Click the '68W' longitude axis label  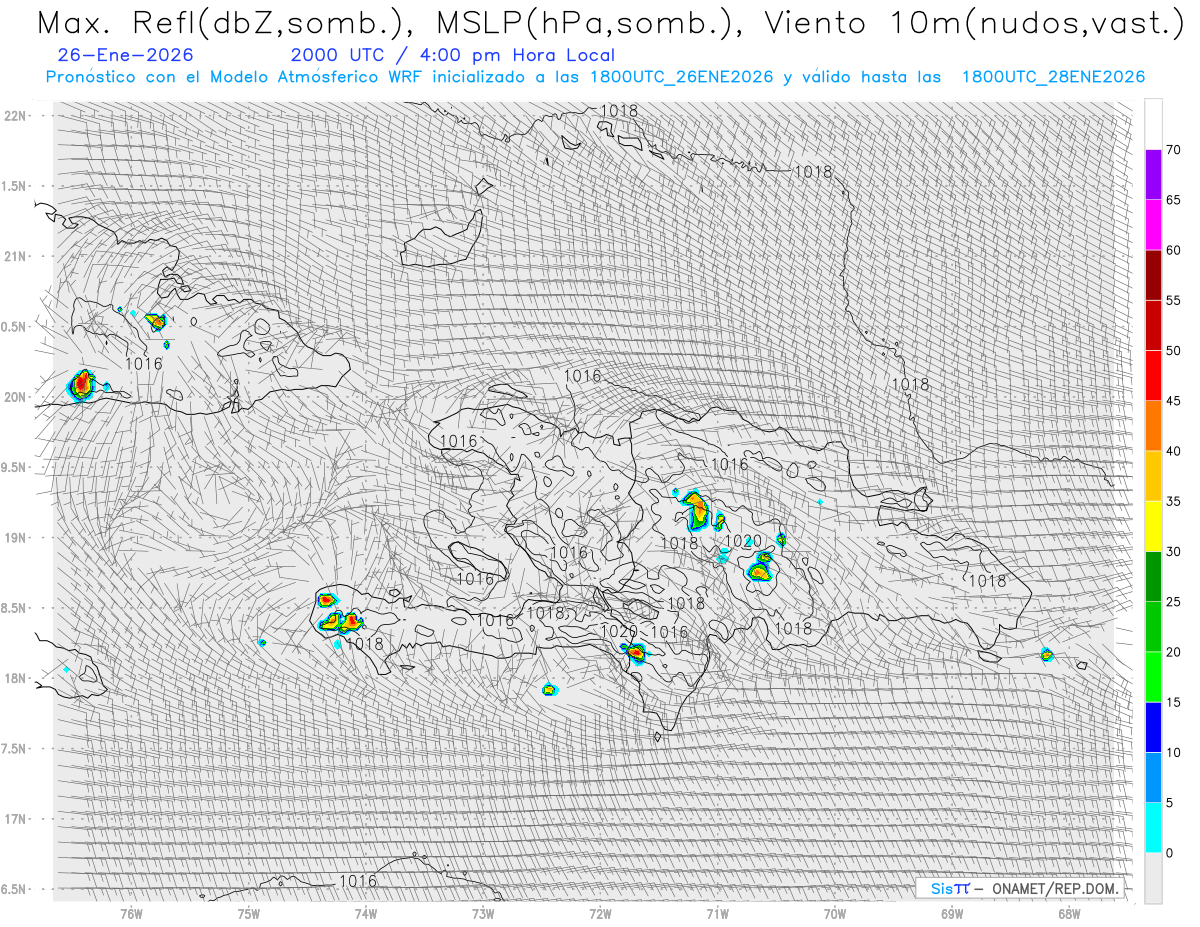tap(1069, 913)
